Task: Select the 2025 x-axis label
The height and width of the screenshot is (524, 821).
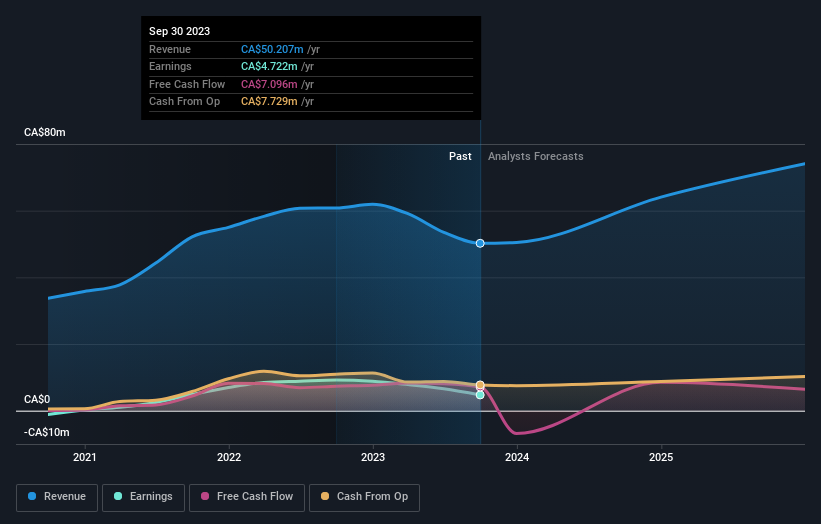Action: pos(661,457)
